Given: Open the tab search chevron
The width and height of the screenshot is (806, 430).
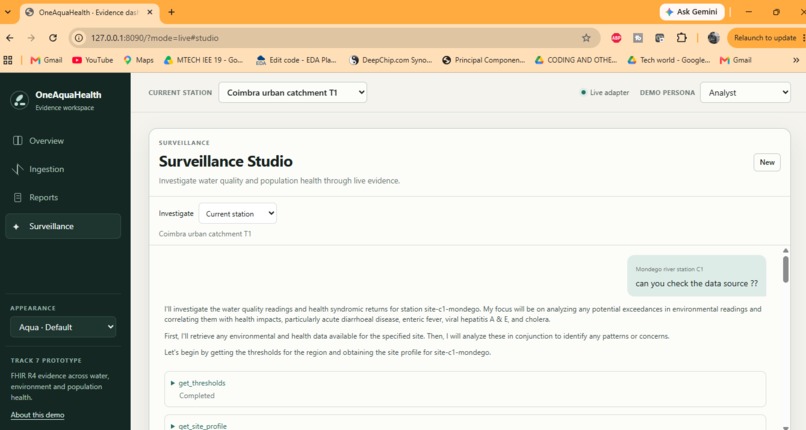Looking at the screenshot, I should coord(8,12).
